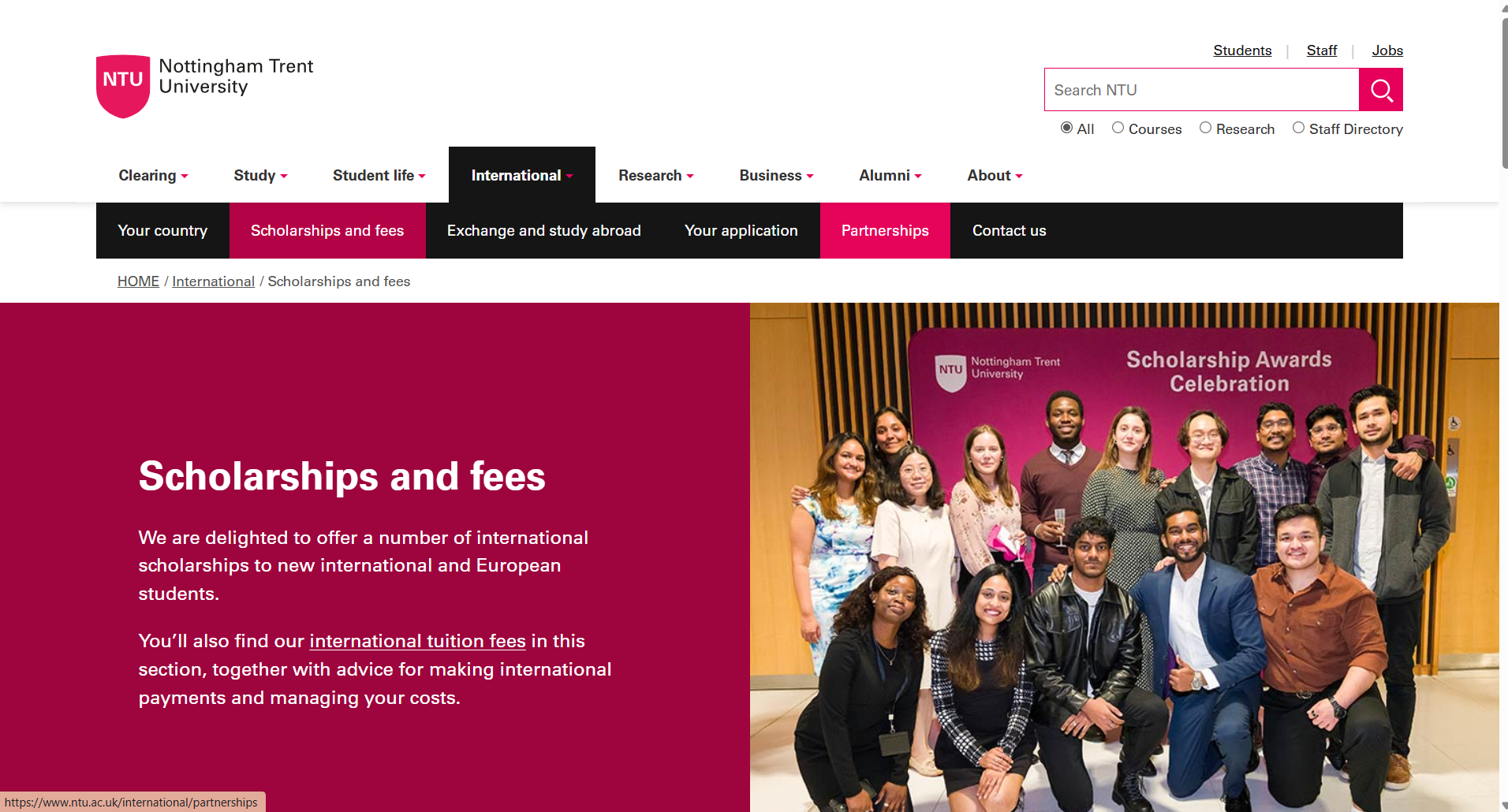The image size is (1508, 812).
Task: Go to Your country section
Action: click(x=162, y=230)
